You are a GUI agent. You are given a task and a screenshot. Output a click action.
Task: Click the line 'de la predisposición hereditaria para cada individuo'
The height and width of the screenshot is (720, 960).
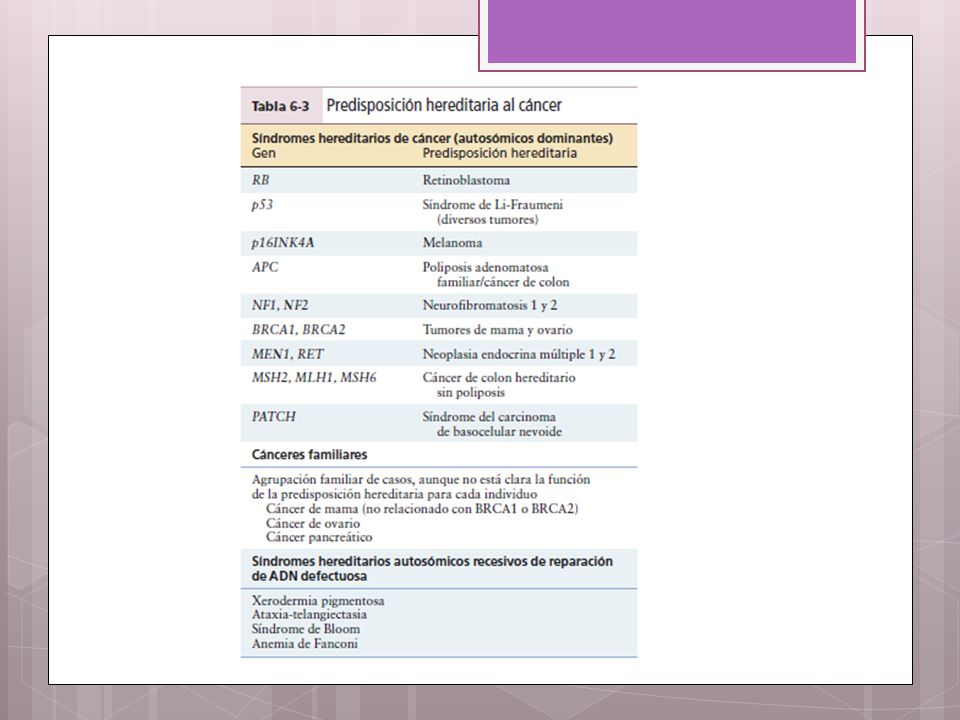pos(394,494)
